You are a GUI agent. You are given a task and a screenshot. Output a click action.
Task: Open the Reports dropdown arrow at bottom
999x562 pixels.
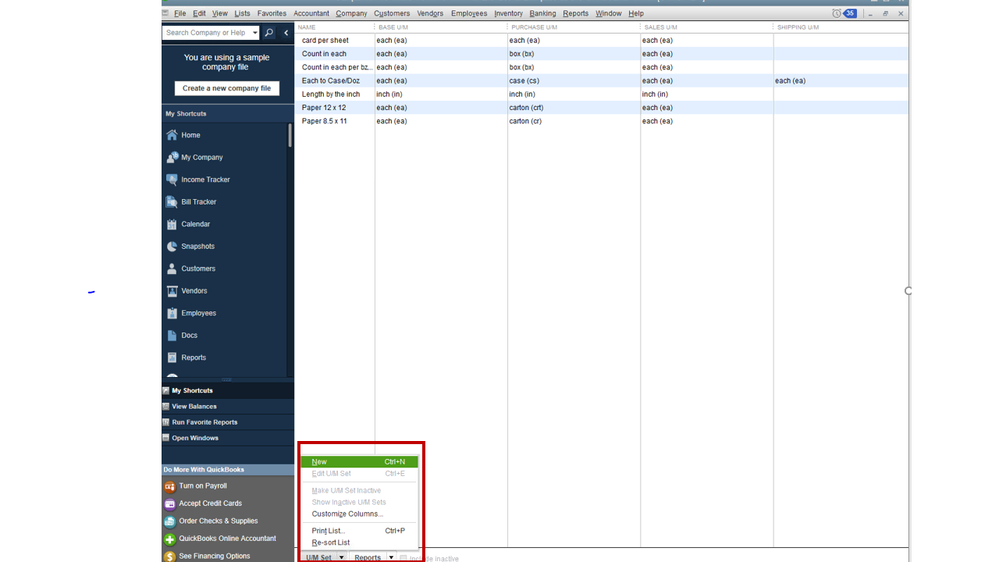click(x=391, y=558)
